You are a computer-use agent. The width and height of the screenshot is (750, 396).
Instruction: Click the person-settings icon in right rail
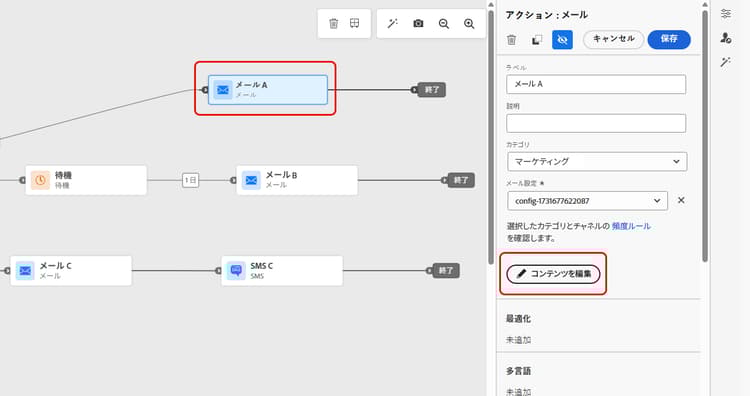tap(726, 38)
